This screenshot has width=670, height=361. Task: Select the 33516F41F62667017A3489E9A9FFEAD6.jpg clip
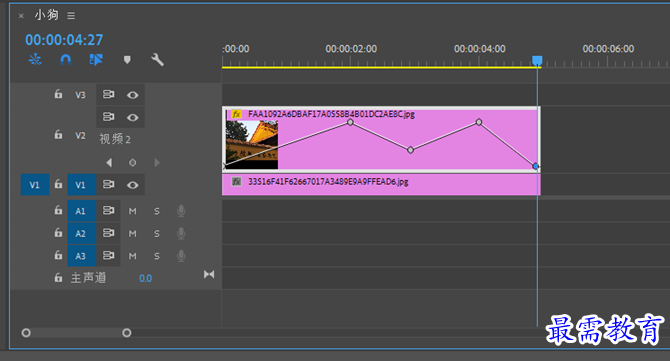click(381, 184)
